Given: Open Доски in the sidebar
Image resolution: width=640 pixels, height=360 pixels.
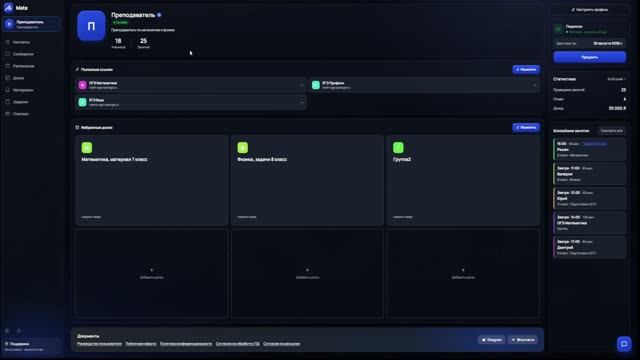Looking at the screenshot, I should [x=18, y=78].
